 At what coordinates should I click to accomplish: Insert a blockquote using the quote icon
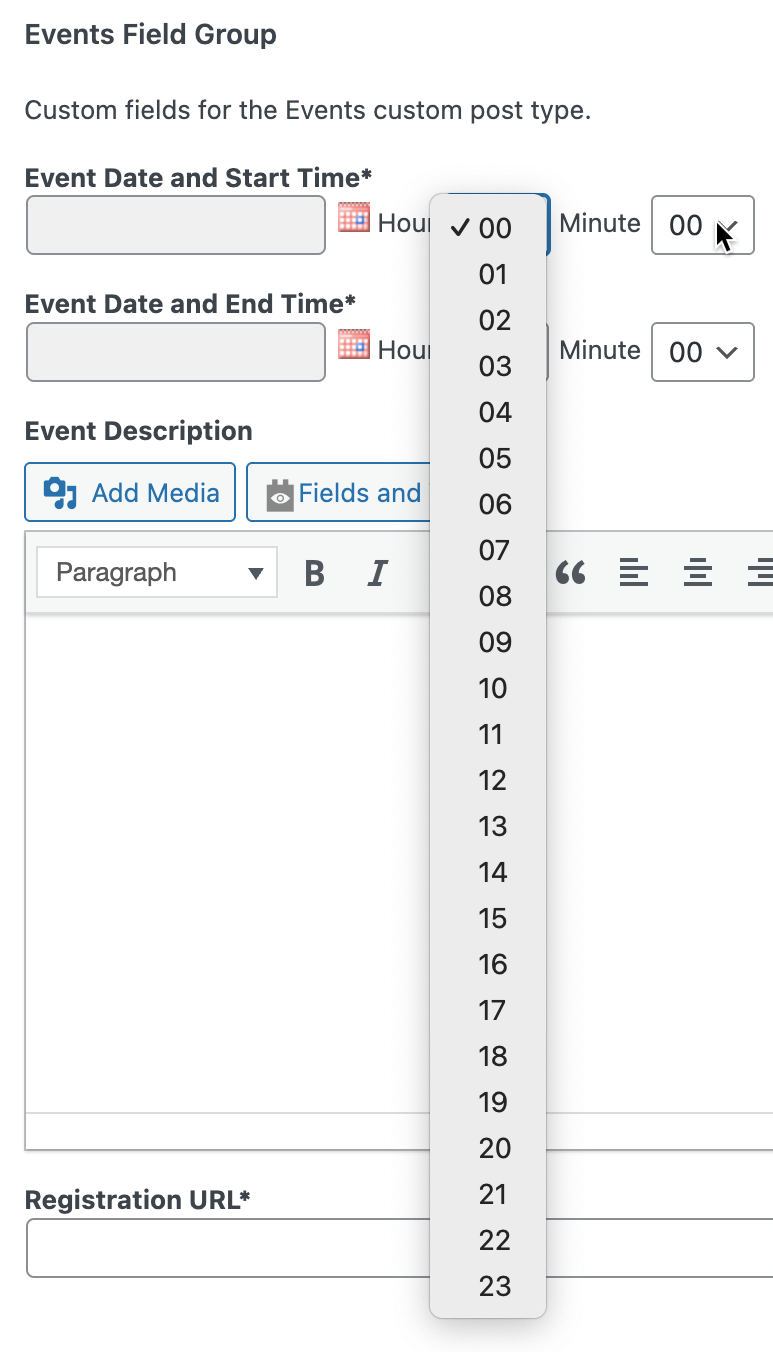pyautogui.click(x=570, y=573)
